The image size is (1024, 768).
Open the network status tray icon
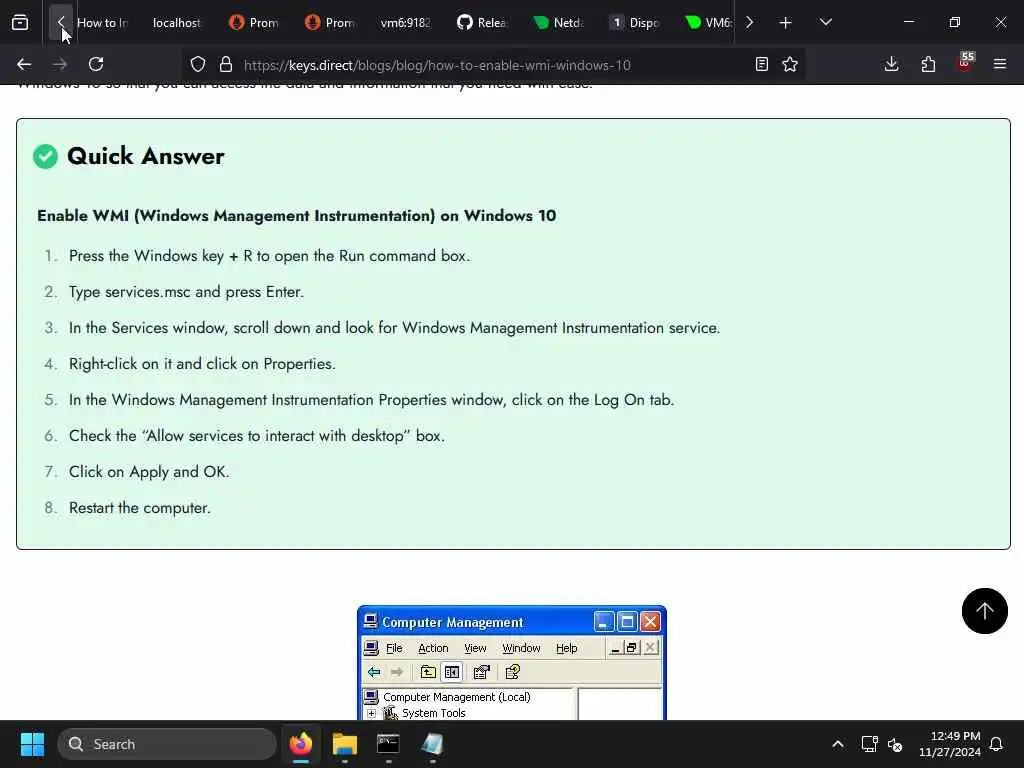click(869, 744)
